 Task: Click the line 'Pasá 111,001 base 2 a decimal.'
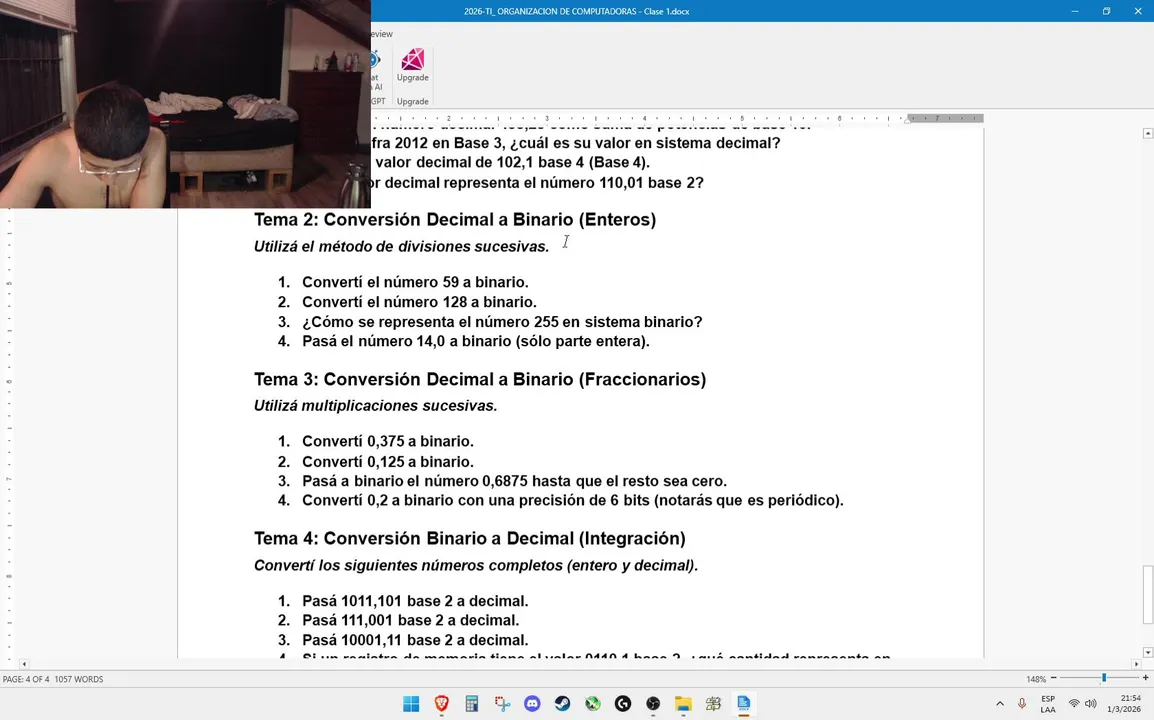411,620
